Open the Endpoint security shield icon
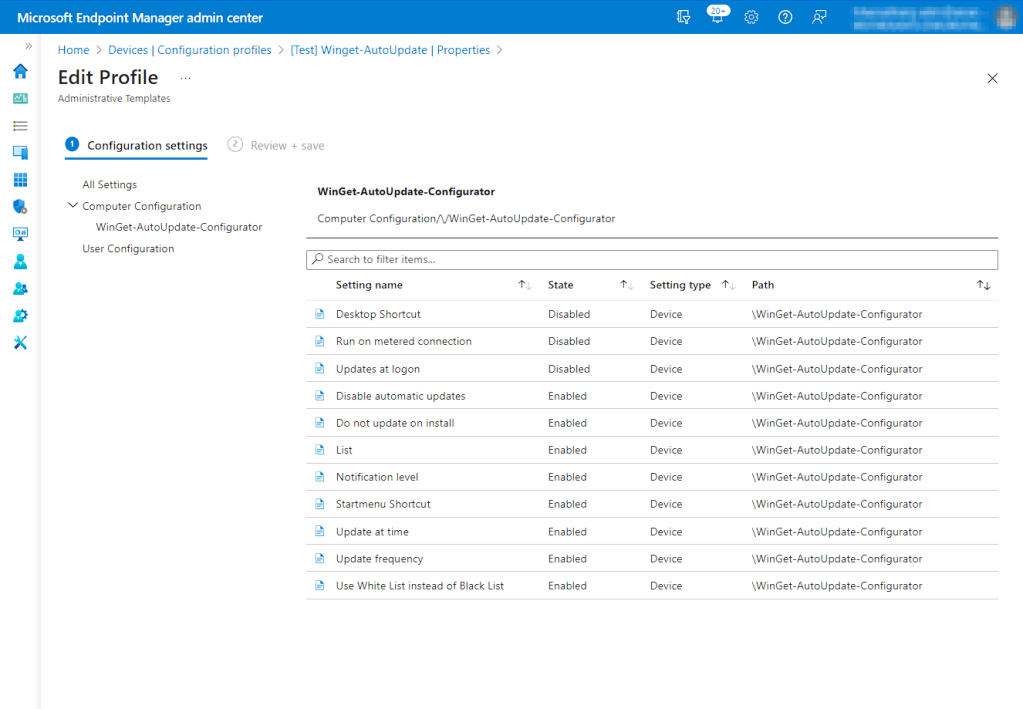This screenshot has height=709, width=1023. click(x=19, y=206)
